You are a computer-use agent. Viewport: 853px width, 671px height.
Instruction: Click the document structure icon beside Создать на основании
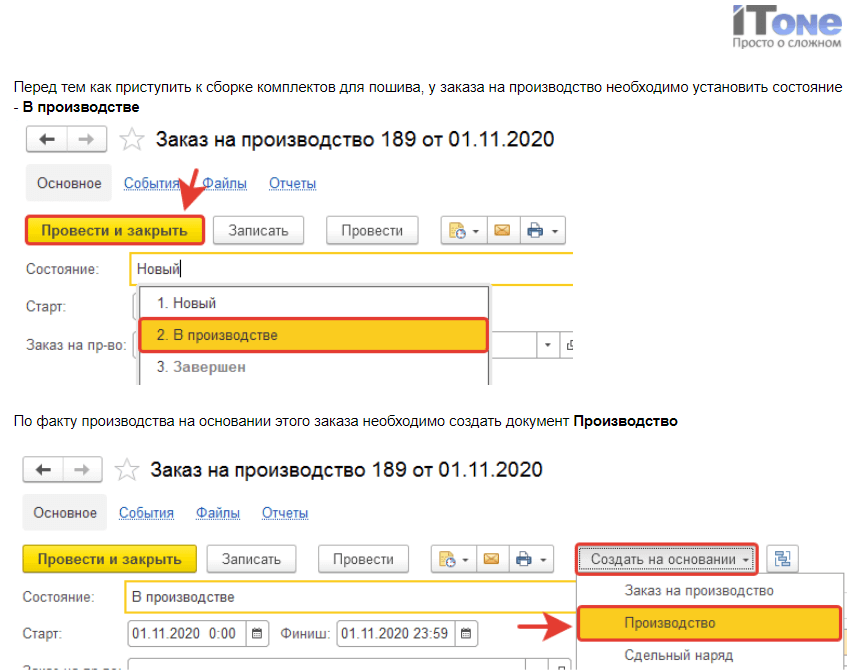782,560
